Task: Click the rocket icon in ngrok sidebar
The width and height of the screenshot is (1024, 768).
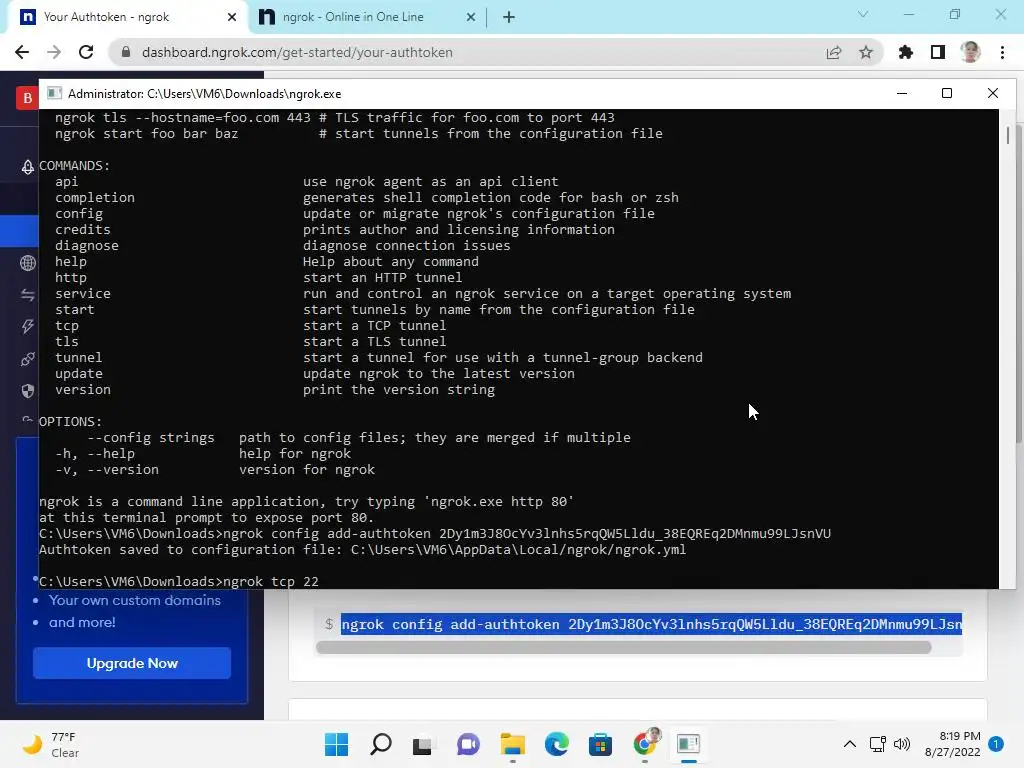Action: point(27,167)
